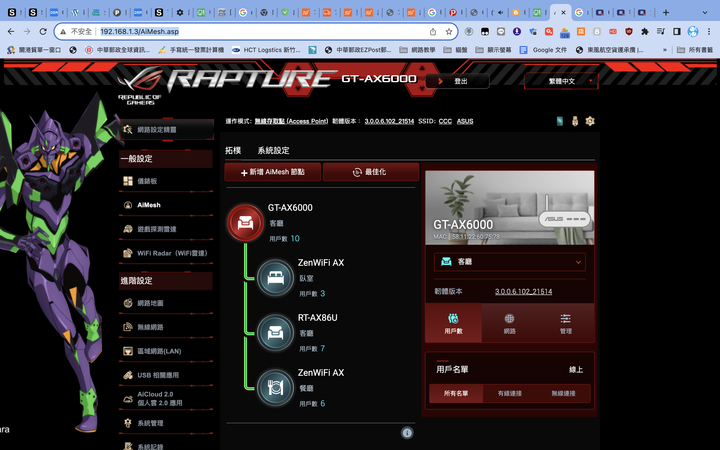Open the browser three-dot menu
Image resolution: width=720 pixels, height=450 pixels.
pyautogui.click(x=709, y=31)
